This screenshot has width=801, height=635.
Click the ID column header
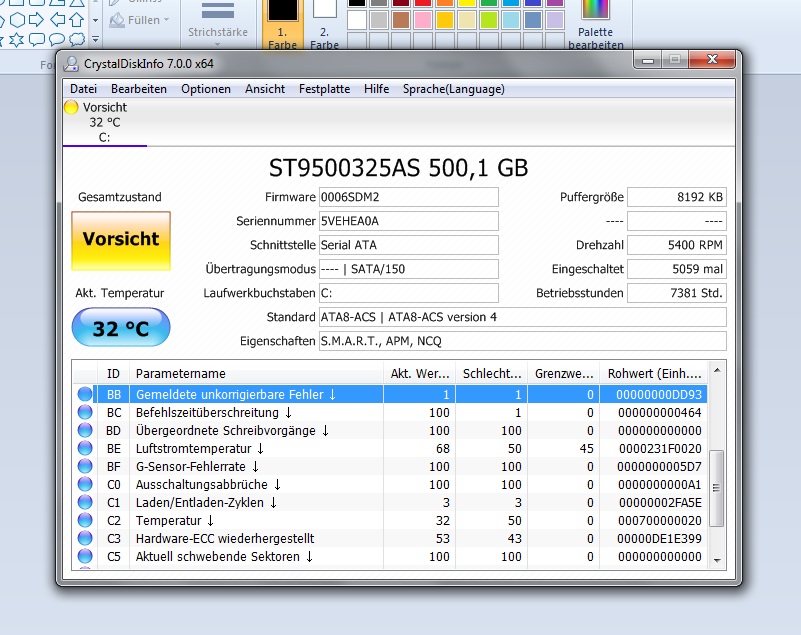(113, 373)
